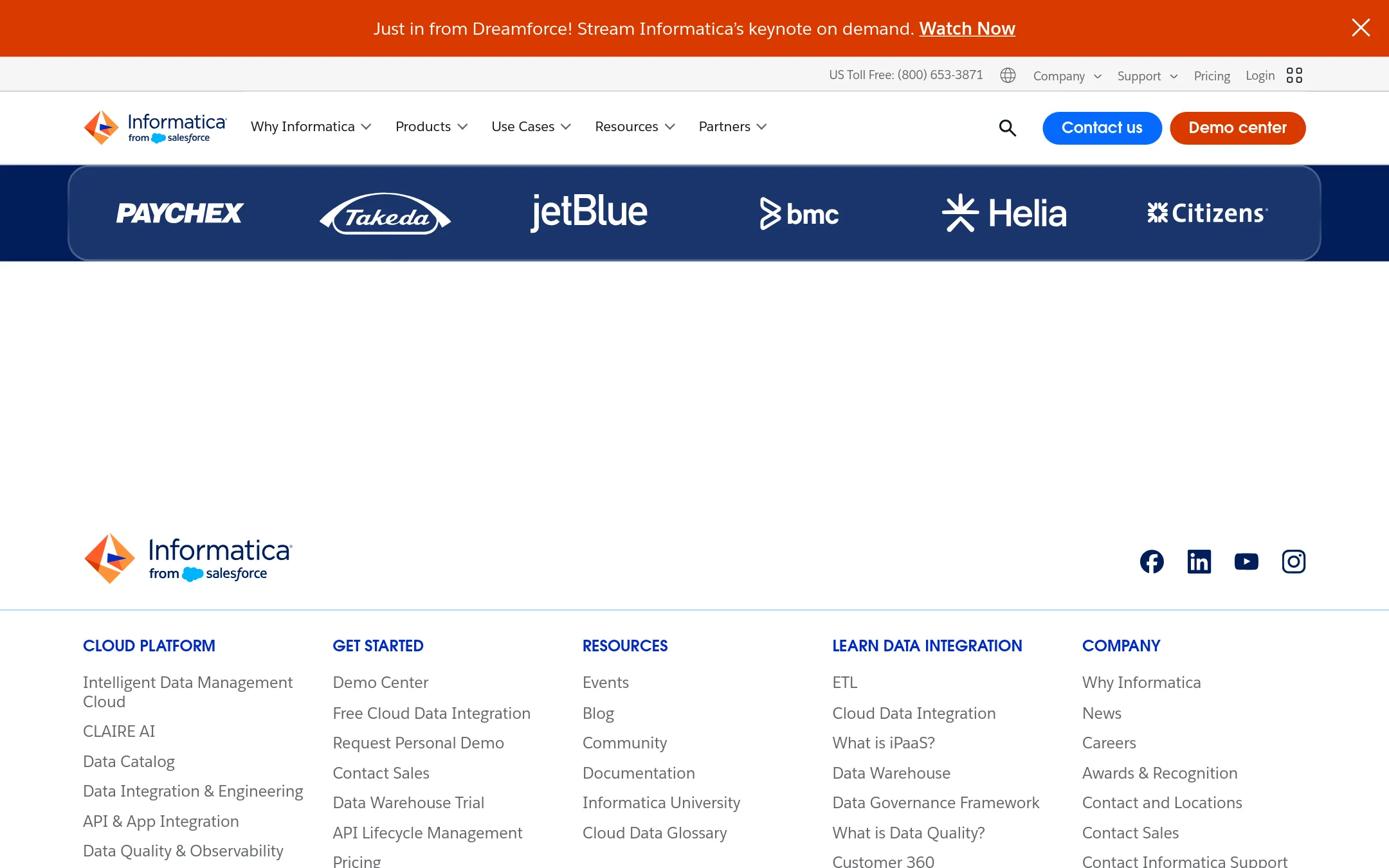This screenshot has width=1389, height=868.
Task: Open the CLAIRE AI footer link
Action: (119, 731)
